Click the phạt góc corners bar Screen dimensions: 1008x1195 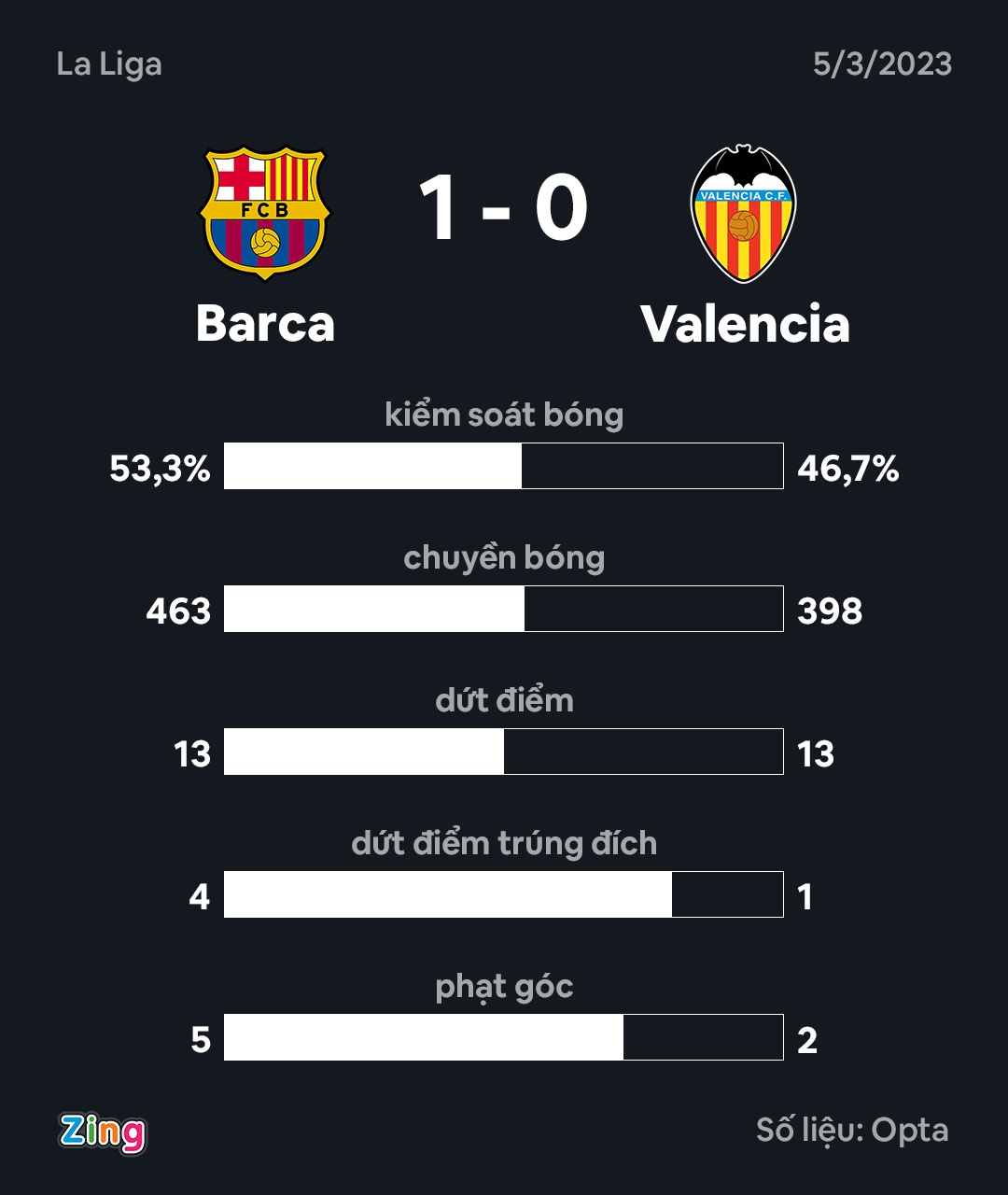click(503, 1037)
